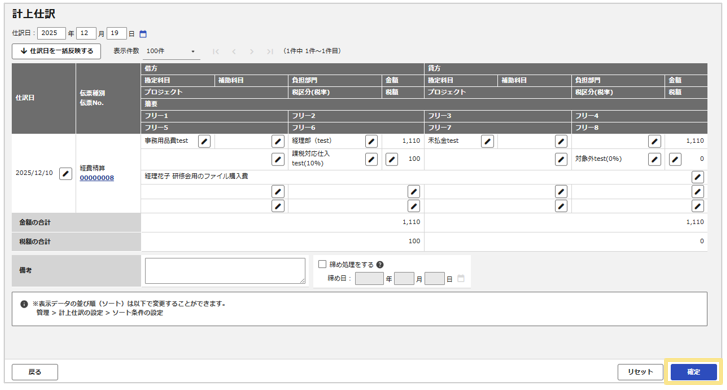The height and width of the screenshot is (390, 727).
Task: Edit the フリー2 field with pencil
Action: point(414,192)
